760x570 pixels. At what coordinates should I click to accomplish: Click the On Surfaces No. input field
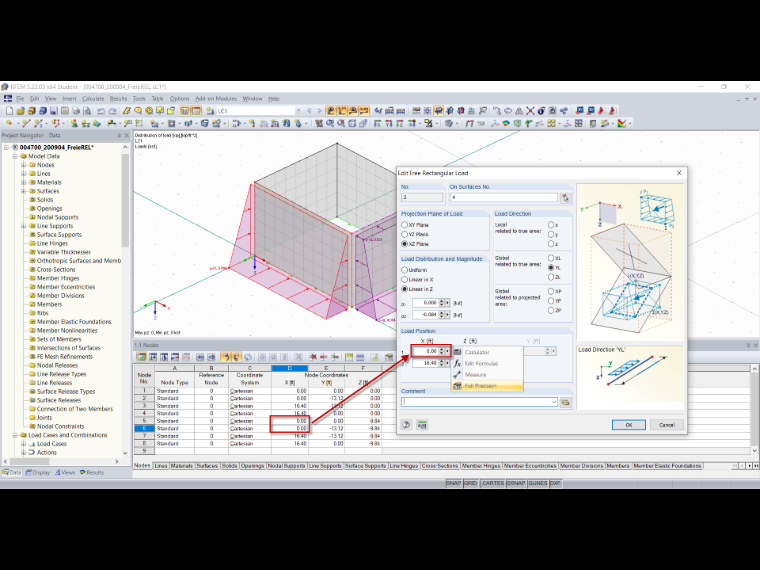(x=504, y=198)
